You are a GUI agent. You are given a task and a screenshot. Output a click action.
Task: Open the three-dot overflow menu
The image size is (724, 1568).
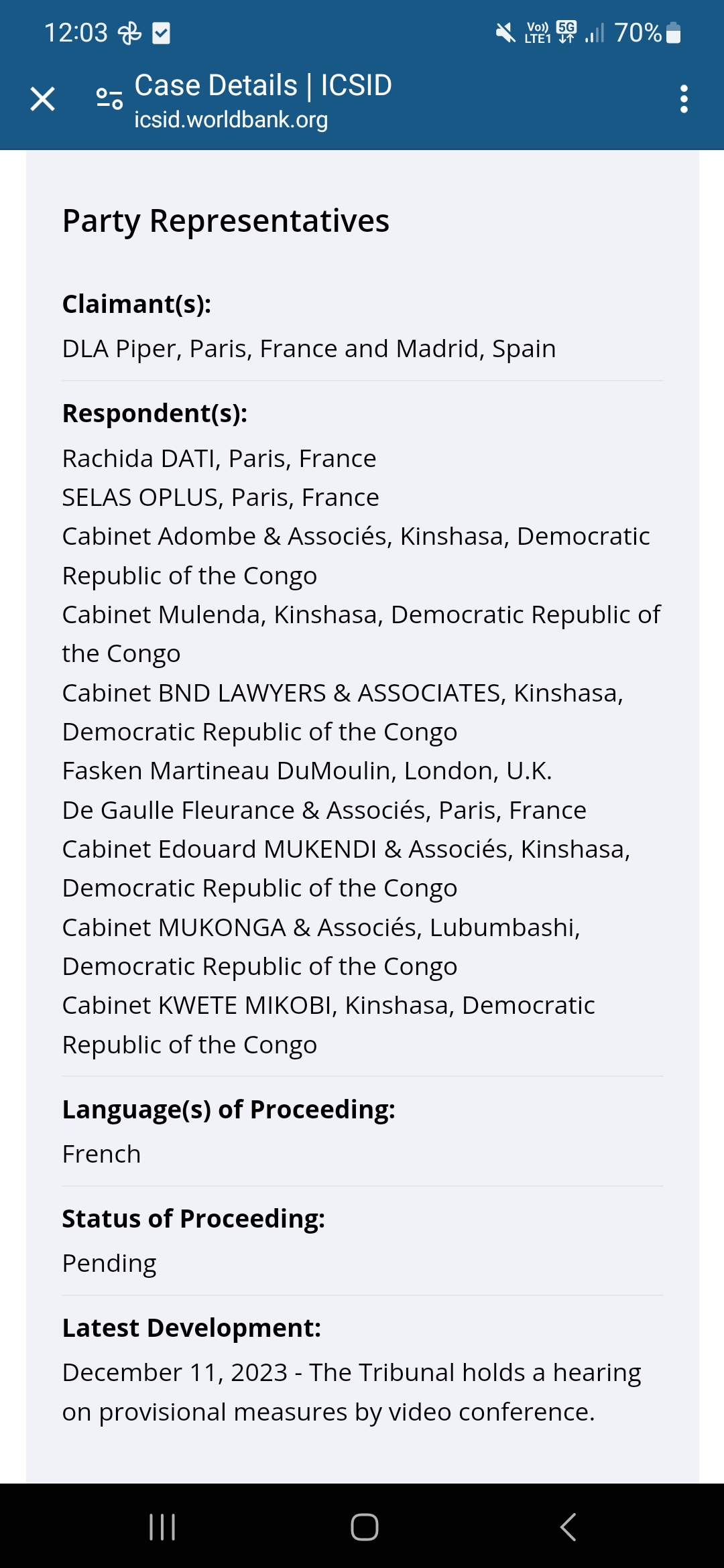click(683, 99)
